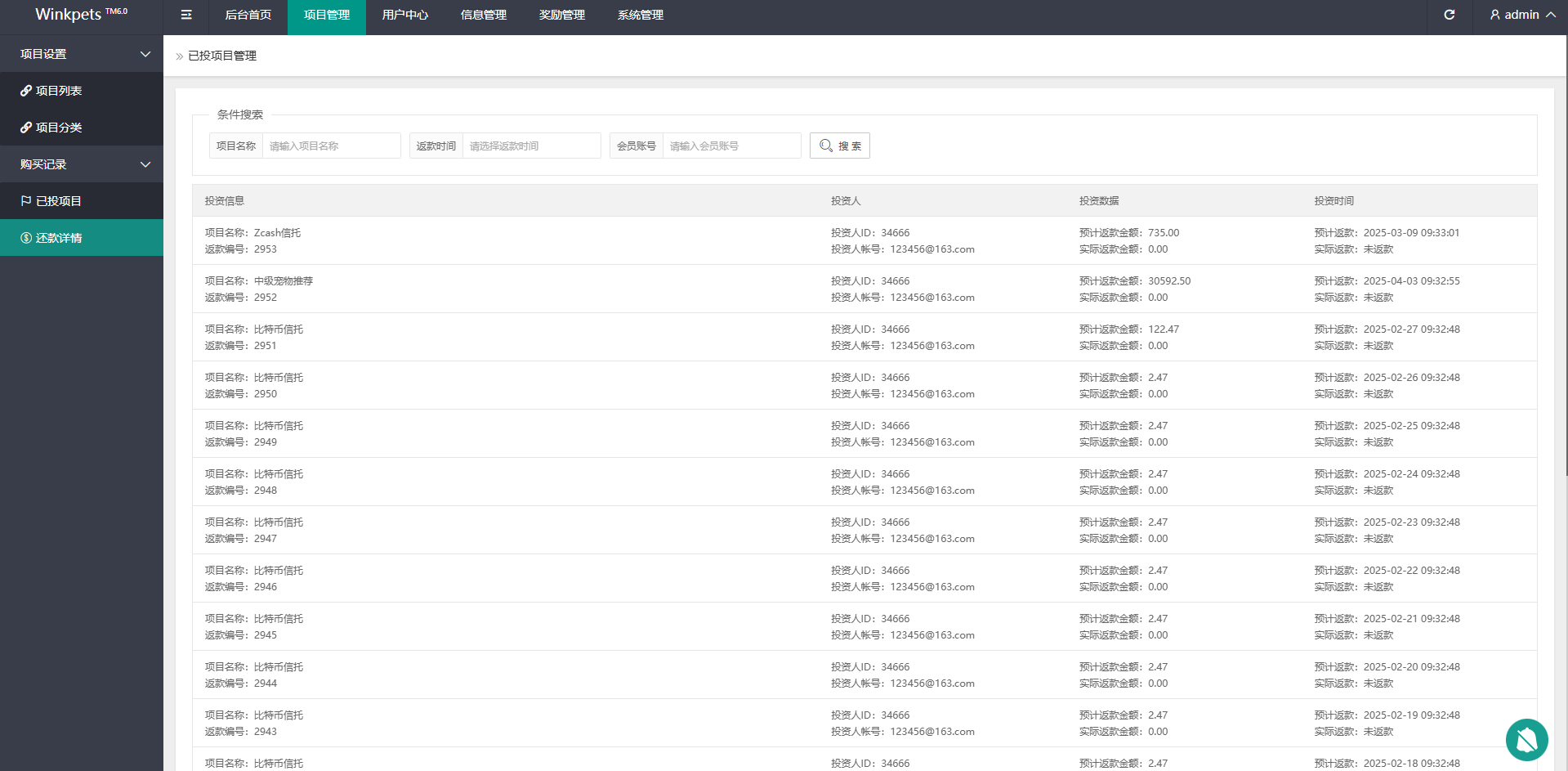
Task: Toggle the sidebar collapse hamburger icon
Action: 186,15
